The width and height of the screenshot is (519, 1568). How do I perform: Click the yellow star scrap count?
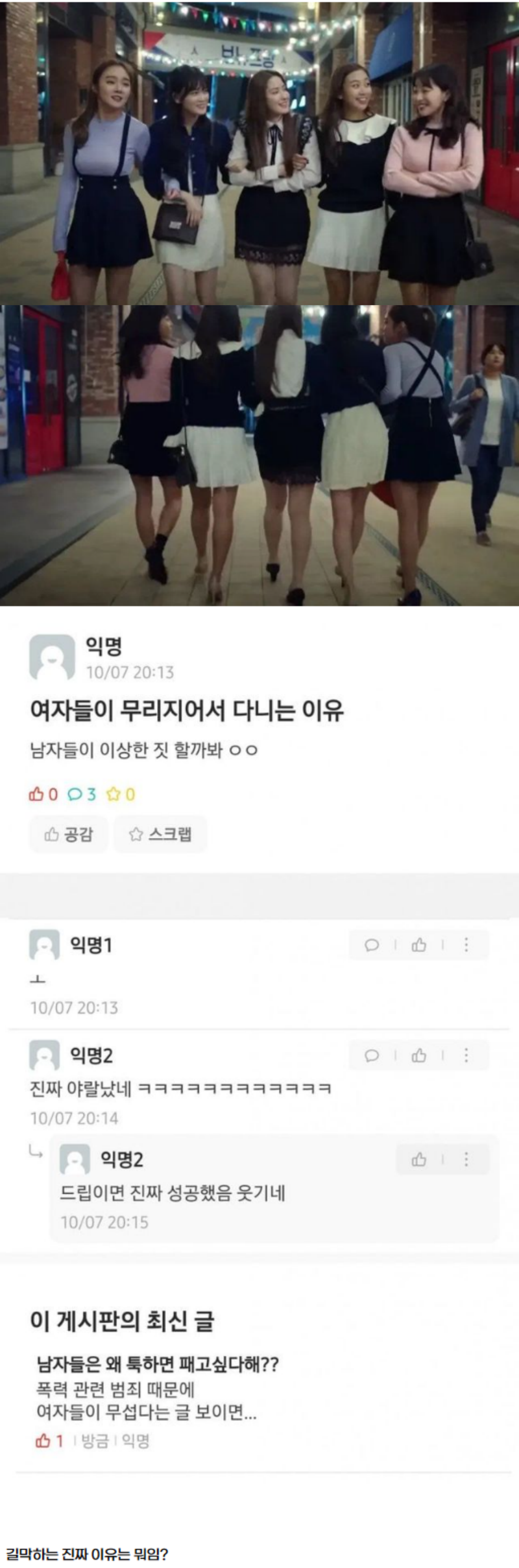tap(121, 794)
